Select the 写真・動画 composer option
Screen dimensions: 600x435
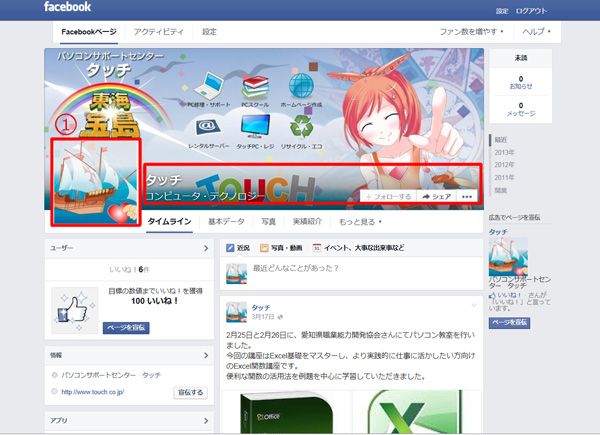[x=281, y=248]
